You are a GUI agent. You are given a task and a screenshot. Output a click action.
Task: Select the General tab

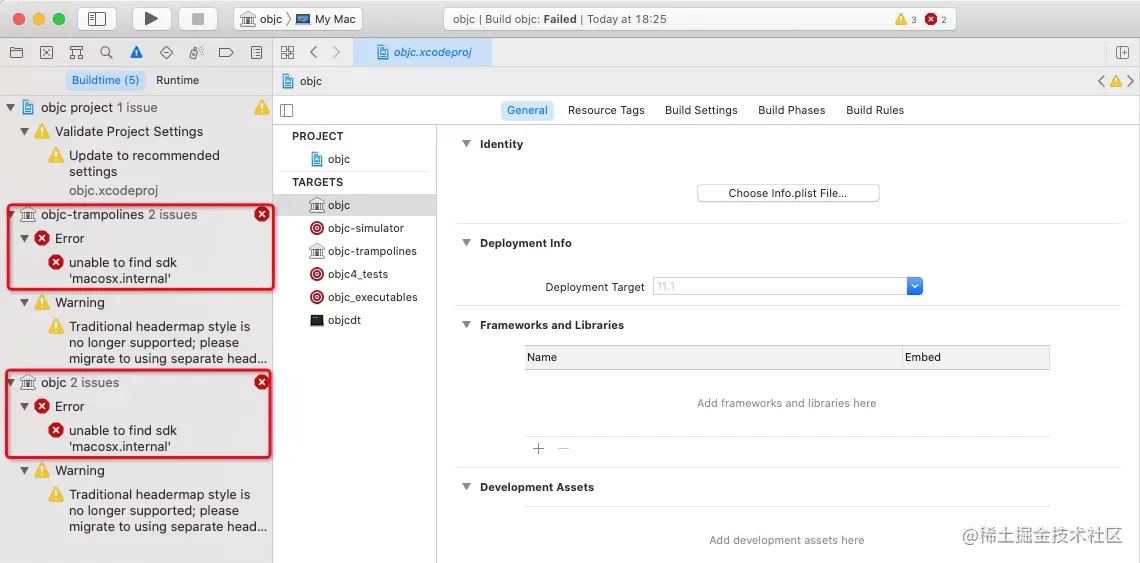point(527,111)
